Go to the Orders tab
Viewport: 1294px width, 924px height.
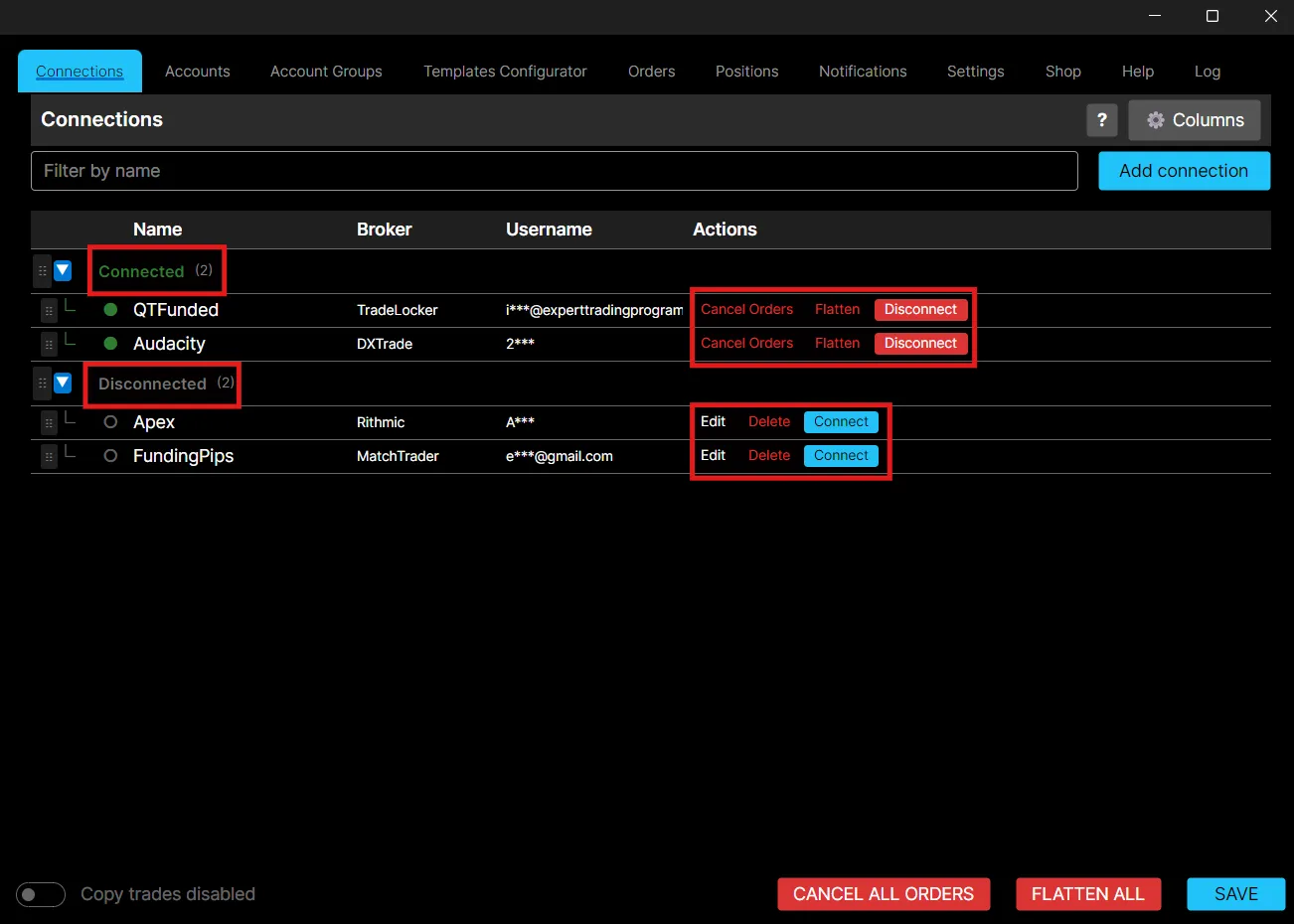651,72
